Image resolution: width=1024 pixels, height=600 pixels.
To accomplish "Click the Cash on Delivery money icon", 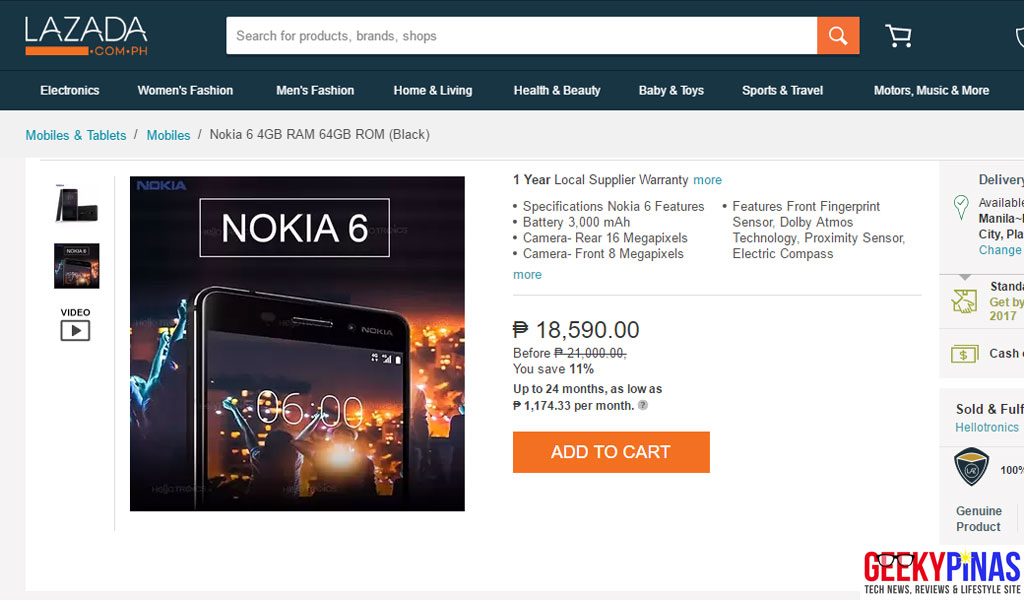I will tap(964, 353).
